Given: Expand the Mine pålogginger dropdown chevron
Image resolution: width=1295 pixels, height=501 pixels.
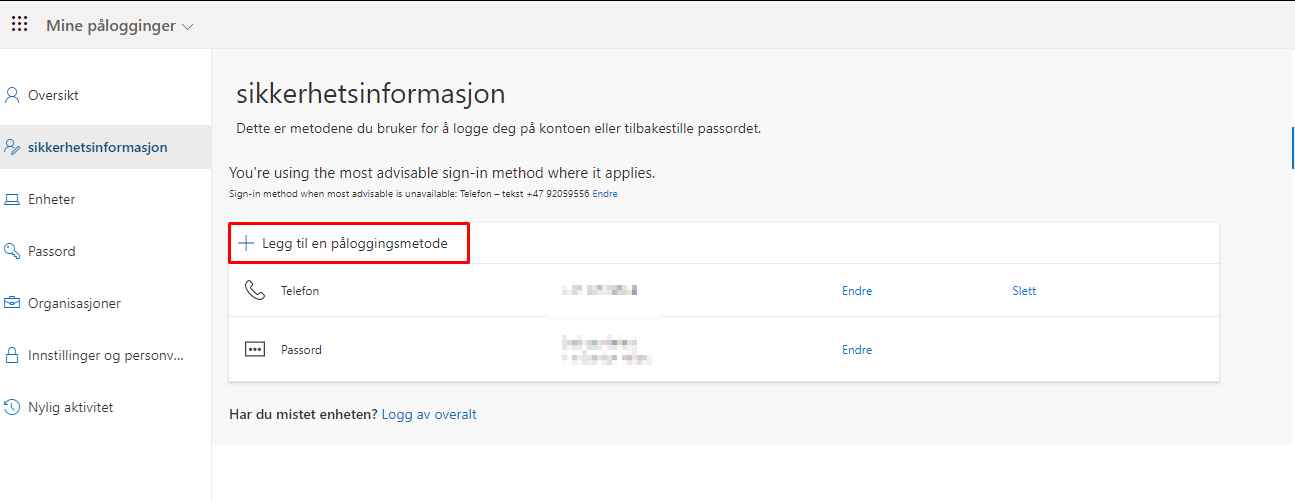Looking at the screenshot, I should 188,27.
